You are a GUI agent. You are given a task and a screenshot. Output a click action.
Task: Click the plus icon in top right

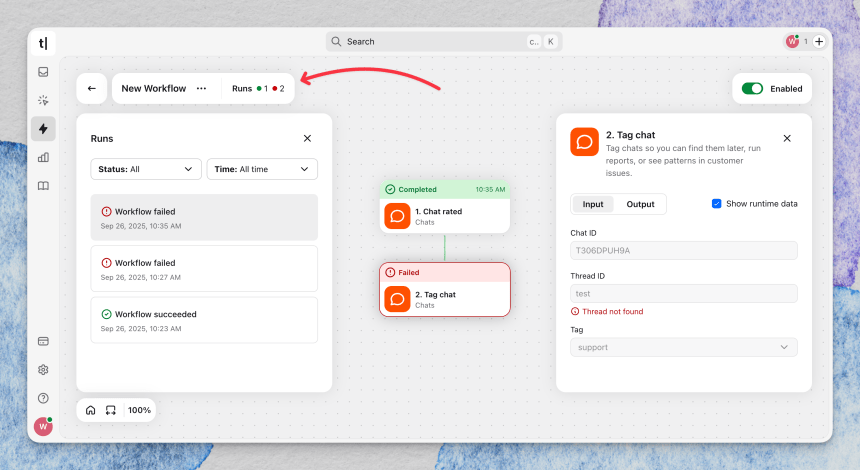pos(819,41)
